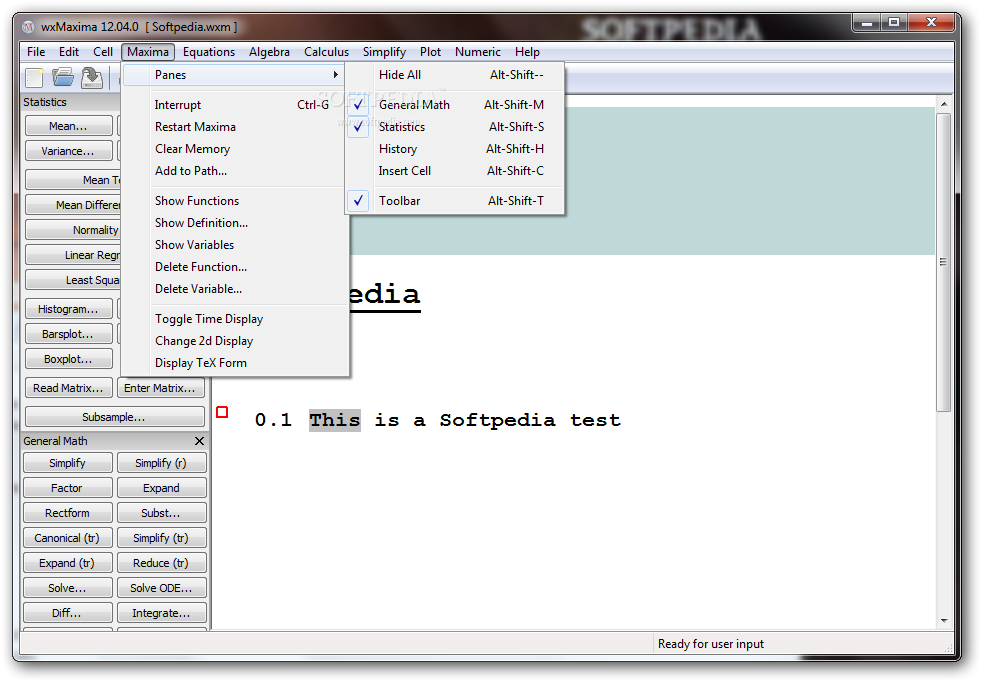Choose Add to Path...
The height and width of the screenshot is (682, 982).
point(234,171)
